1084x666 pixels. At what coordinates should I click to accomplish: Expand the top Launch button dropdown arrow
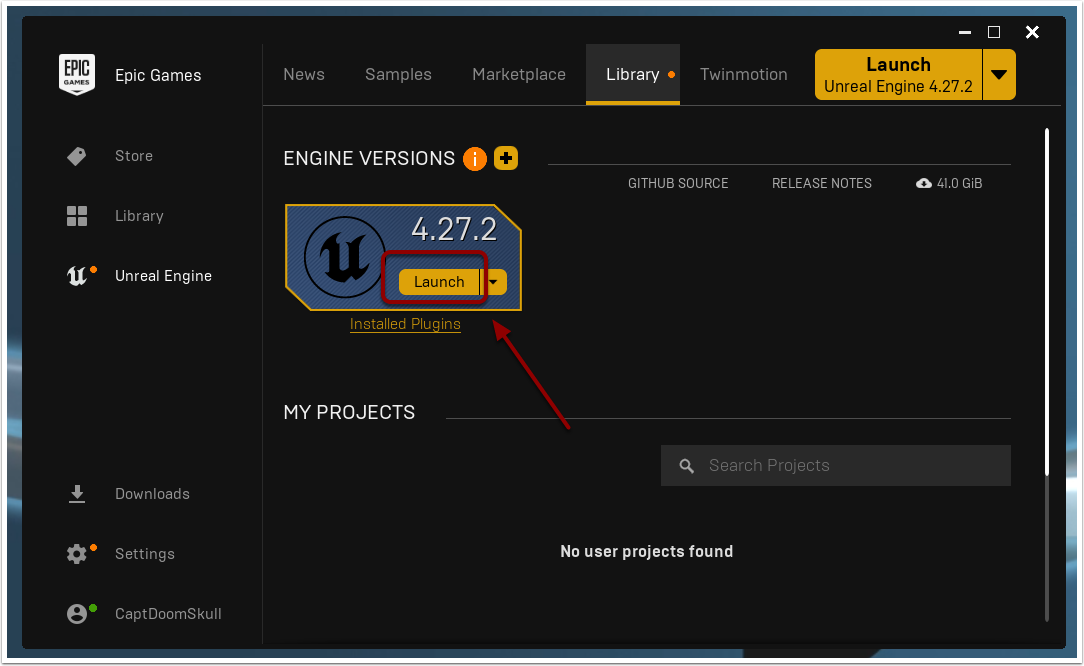999,75
